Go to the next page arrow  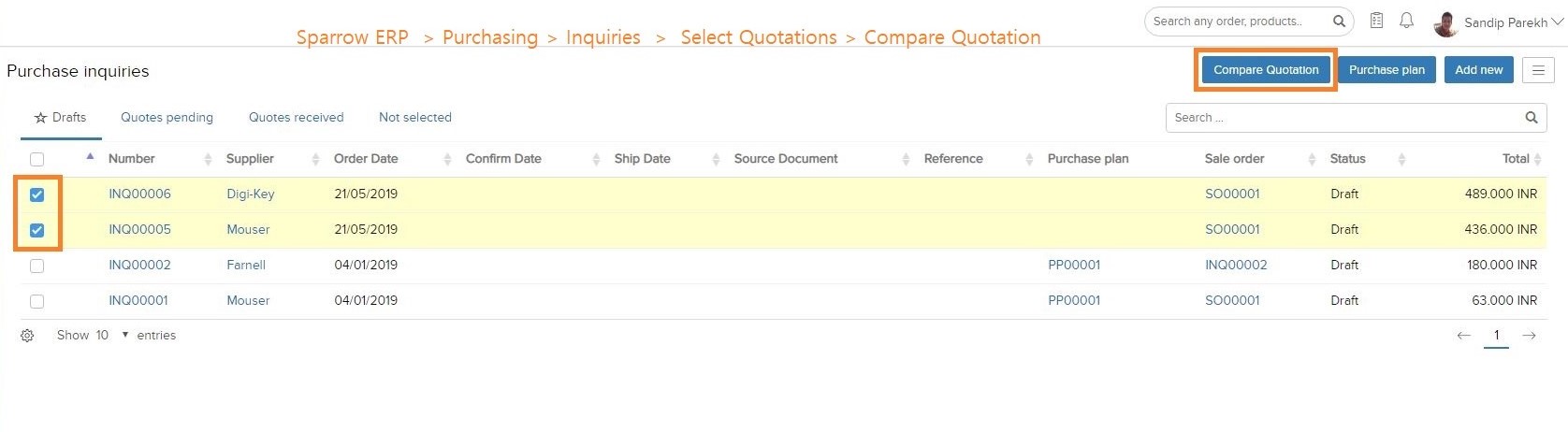tap(1529, 336)
